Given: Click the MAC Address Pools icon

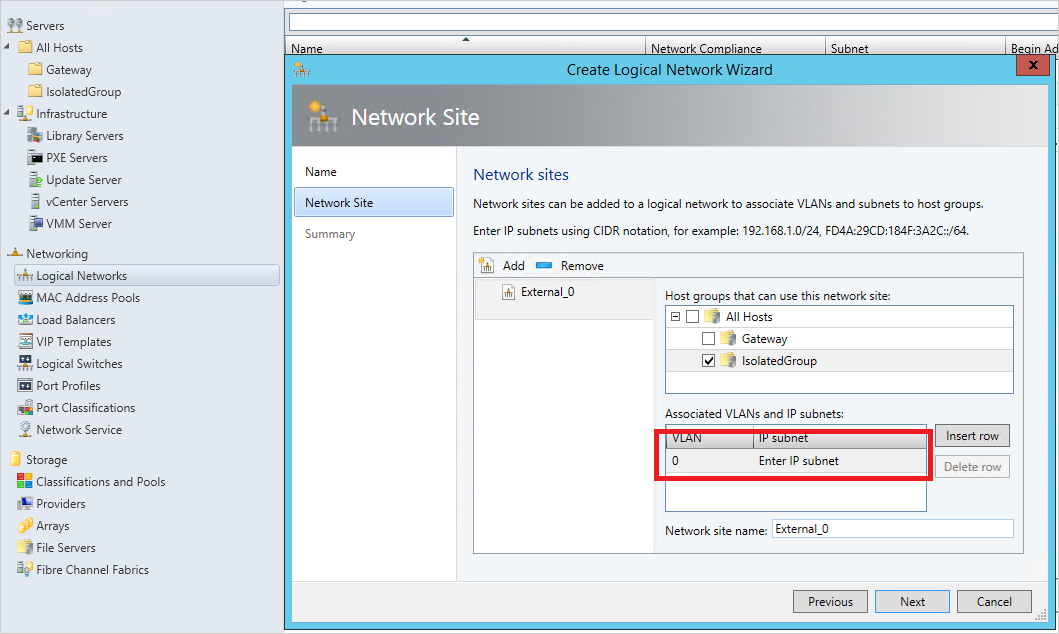Looking at the screenshot, I should pyautogui.click(x=25, y=297).
